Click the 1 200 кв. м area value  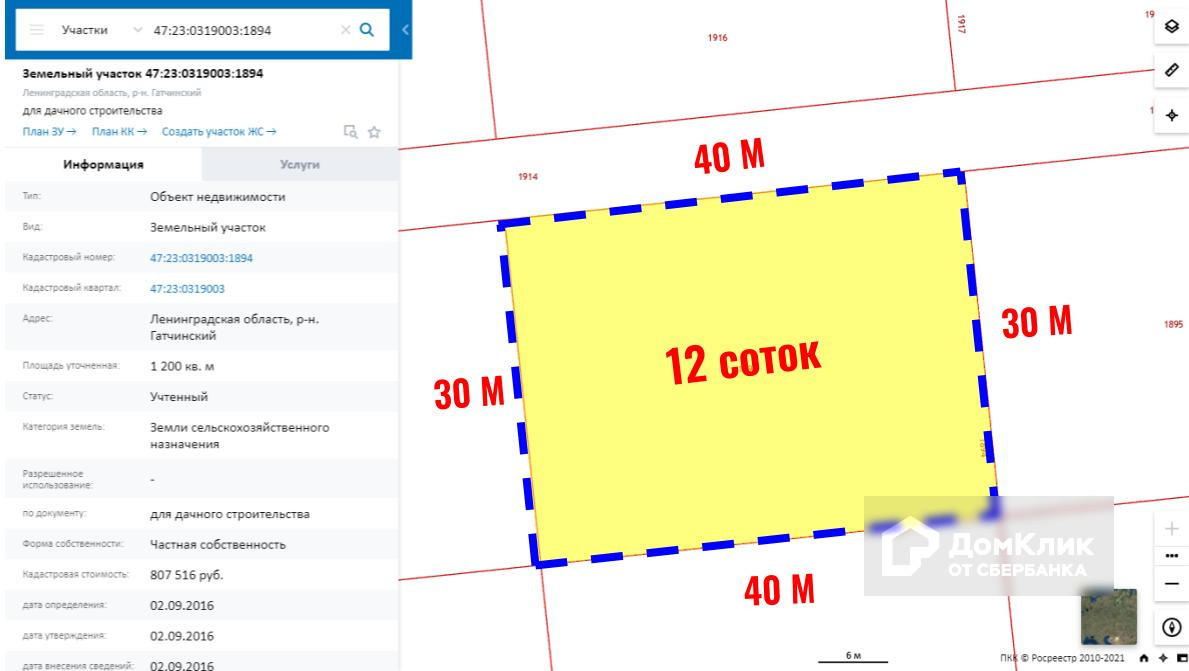[x=182, y=366]
